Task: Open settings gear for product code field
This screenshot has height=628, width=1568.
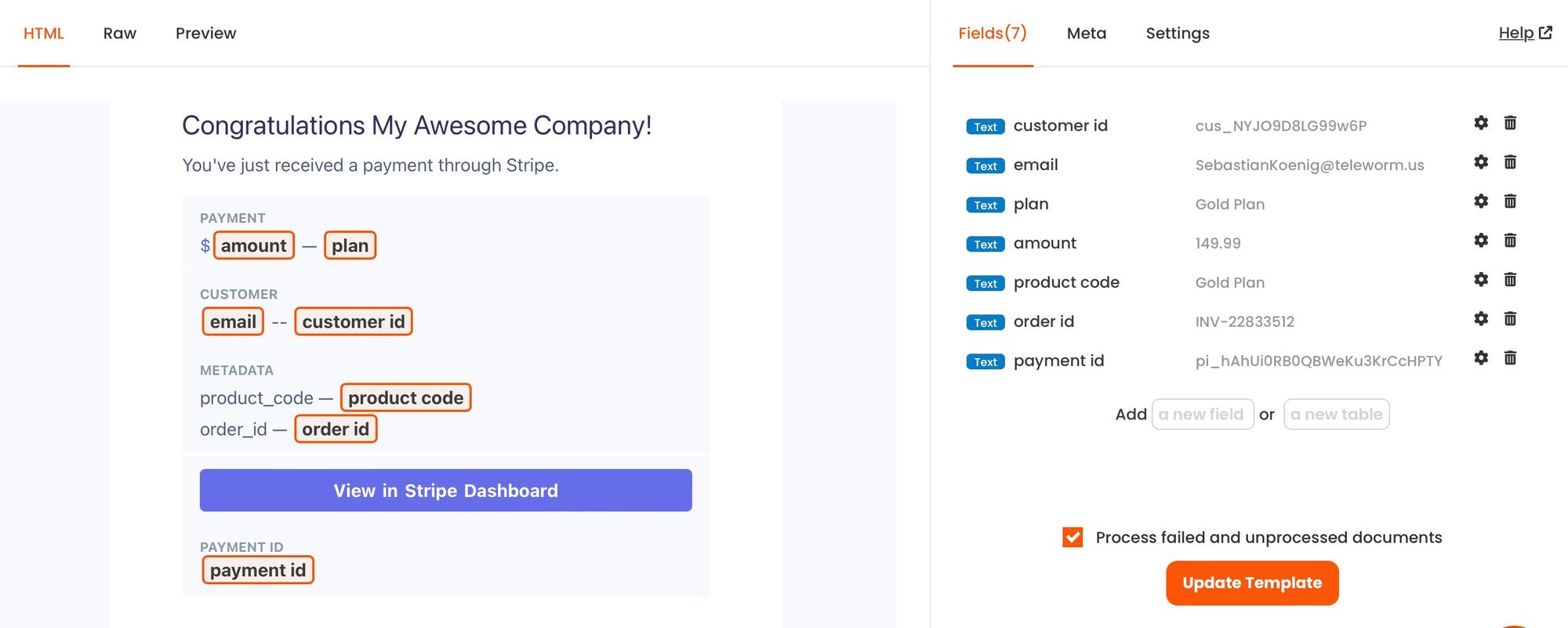Action: [x=1480, y=280]
